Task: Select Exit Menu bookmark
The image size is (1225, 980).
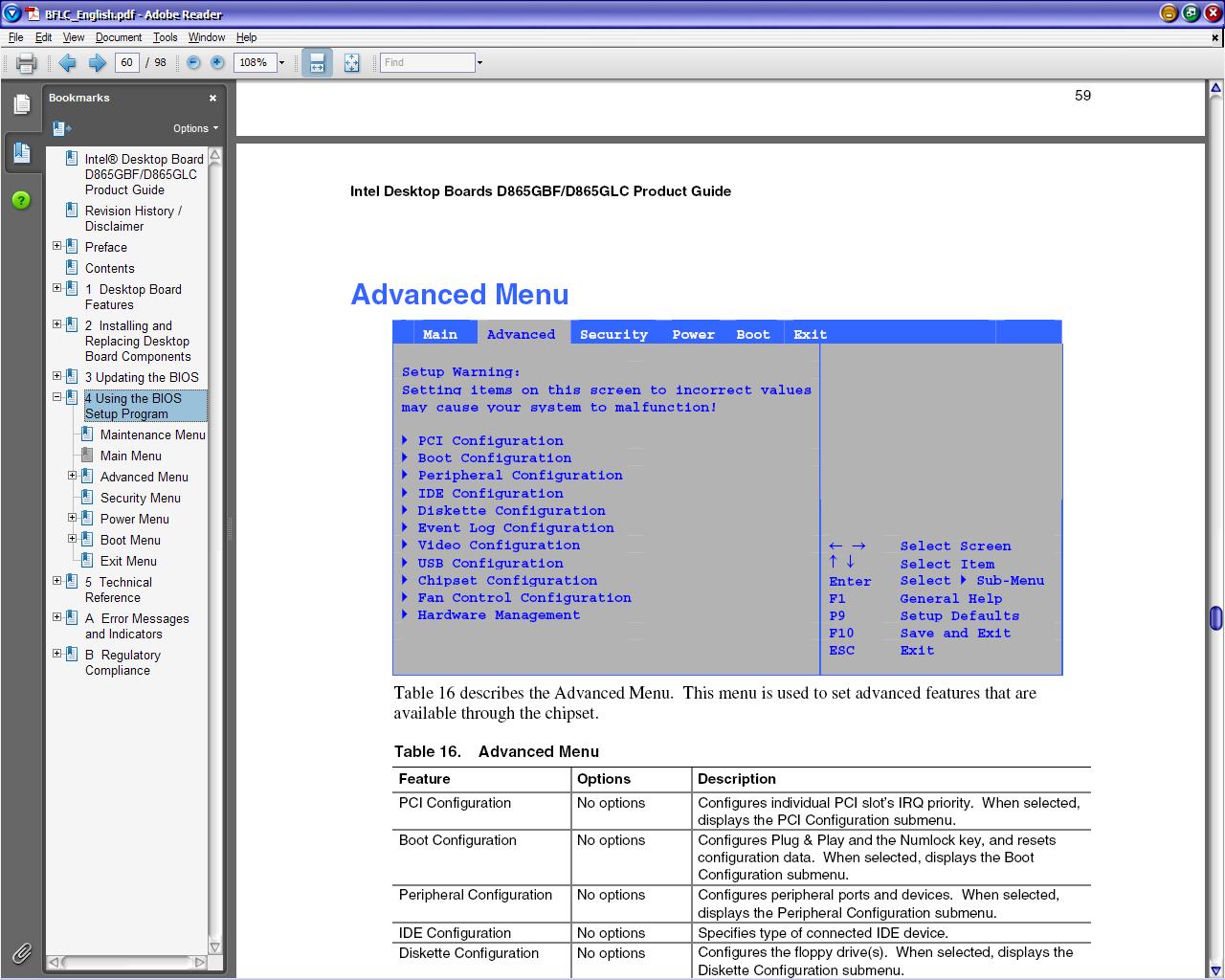Action: click(128, 561)
